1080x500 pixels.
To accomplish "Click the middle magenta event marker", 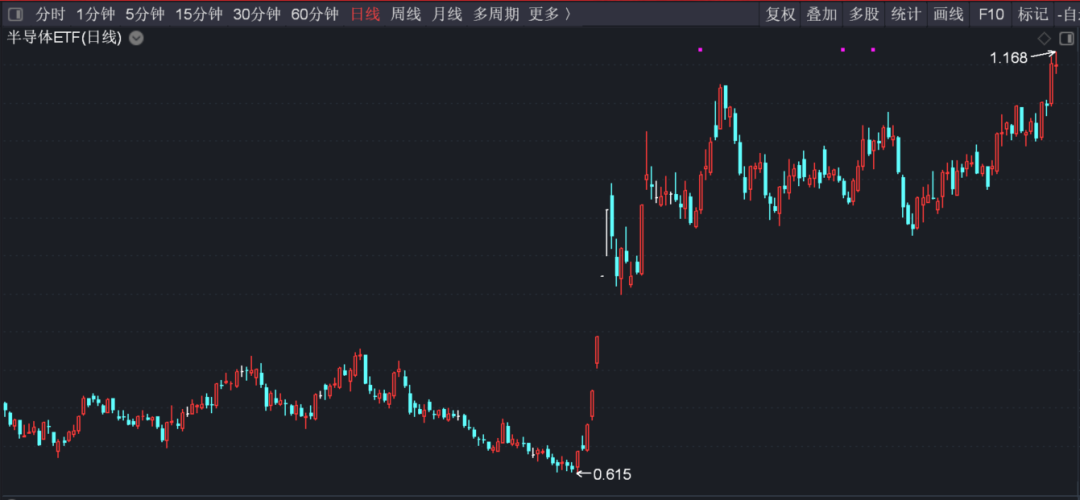I will (x=842, y=50).
